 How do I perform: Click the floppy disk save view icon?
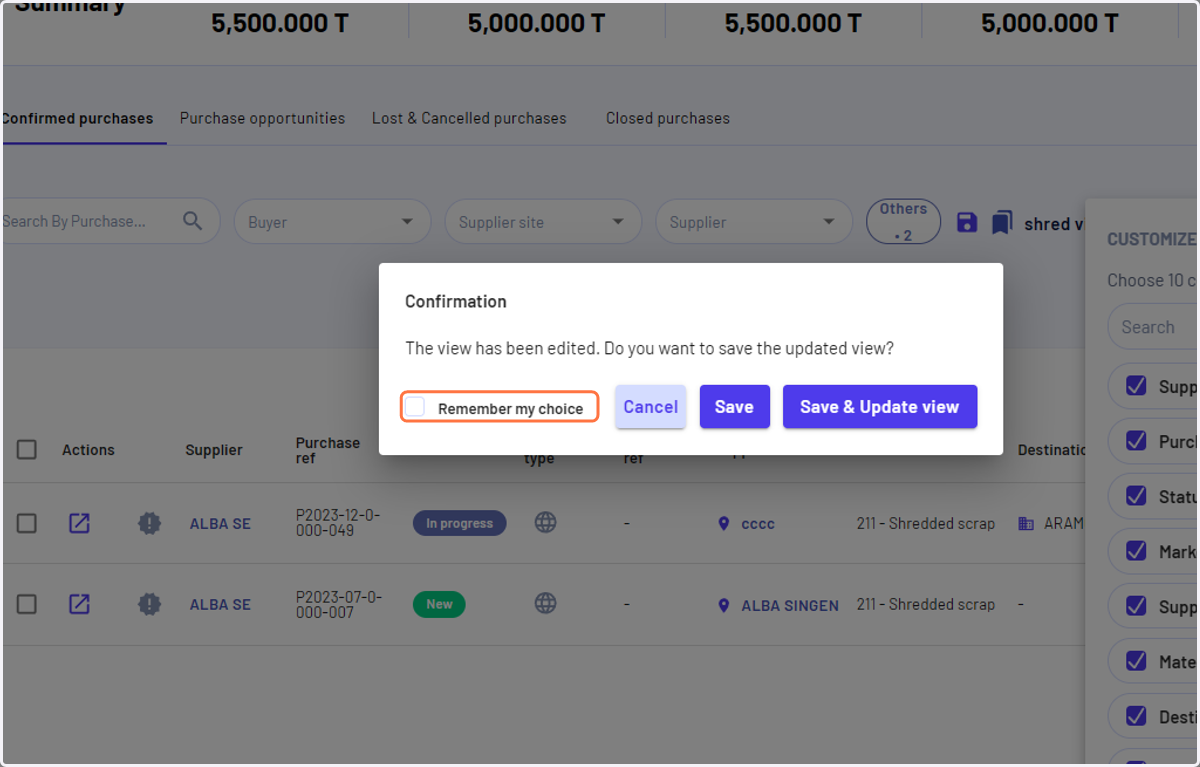[967, 222]
